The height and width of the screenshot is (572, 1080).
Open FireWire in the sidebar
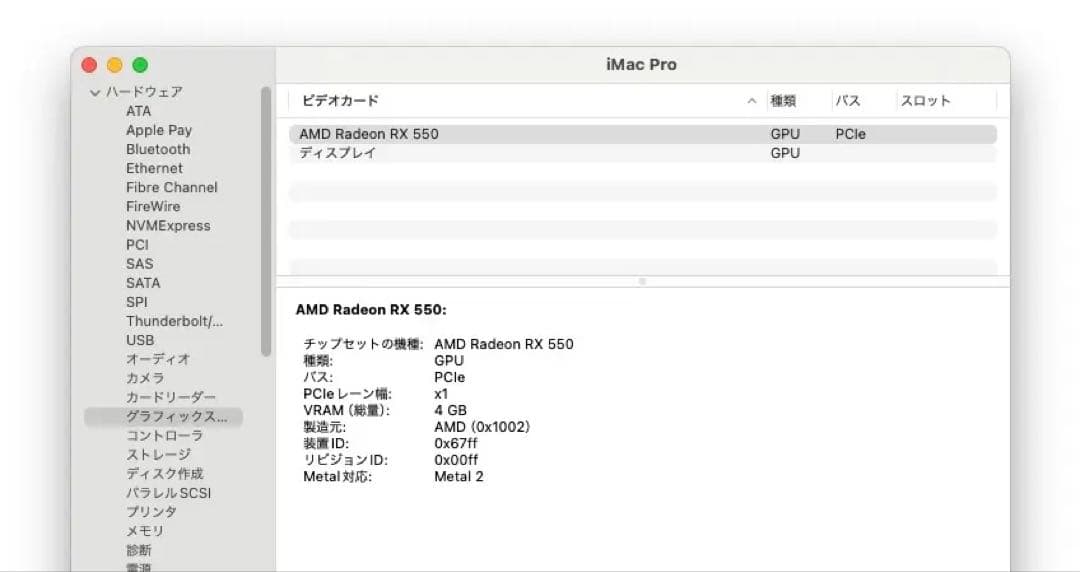(x=153, y=207)
